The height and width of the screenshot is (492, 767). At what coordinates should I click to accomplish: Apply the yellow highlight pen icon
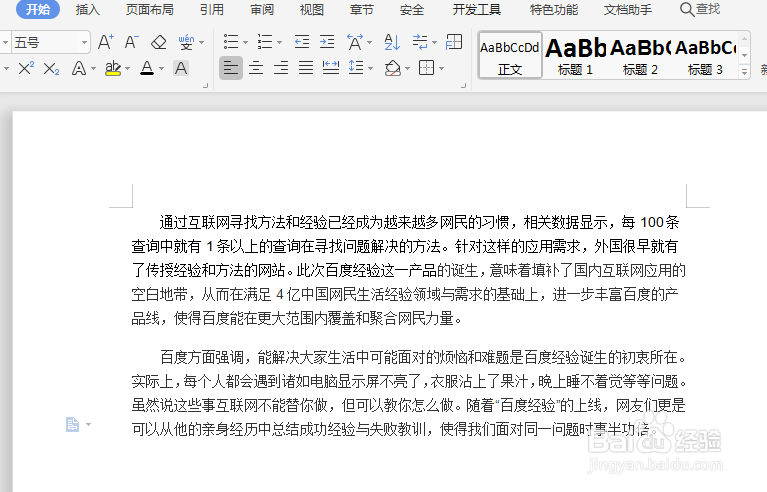tap(113, 68)
